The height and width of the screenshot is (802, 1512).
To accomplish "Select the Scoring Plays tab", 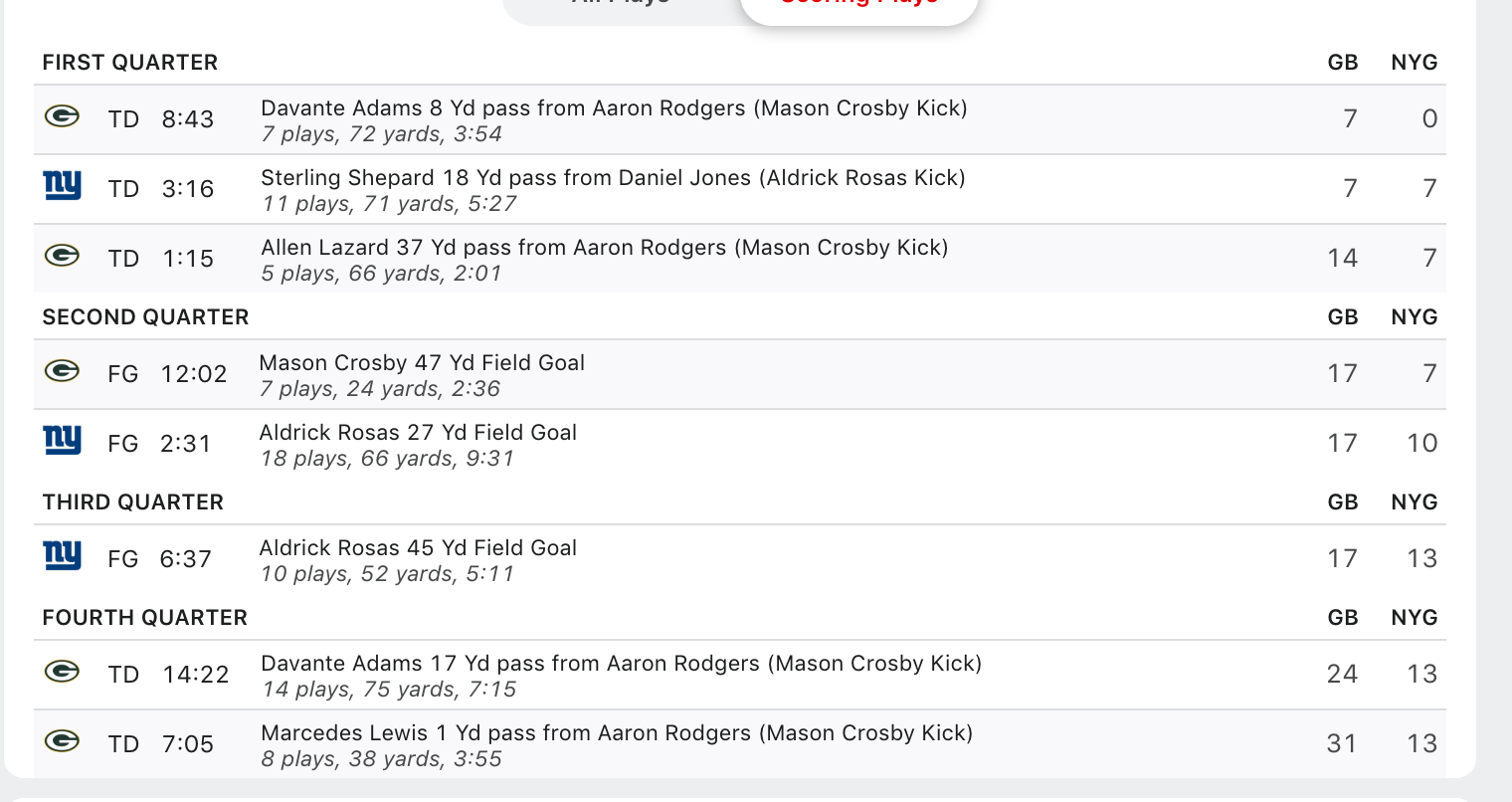I will [x=858, y=5].
